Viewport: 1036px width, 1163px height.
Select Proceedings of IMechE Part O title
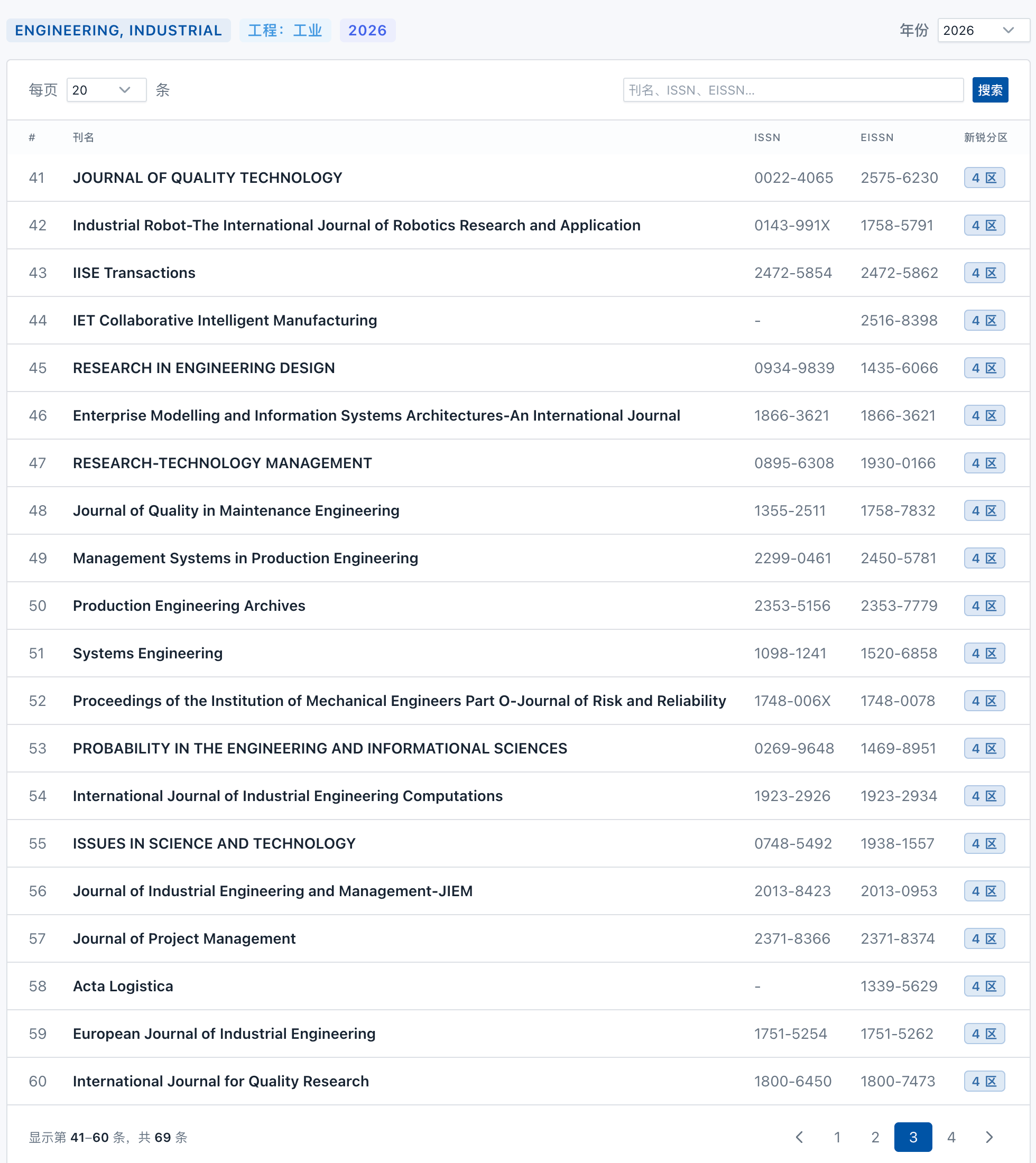(x=400, y=701)
